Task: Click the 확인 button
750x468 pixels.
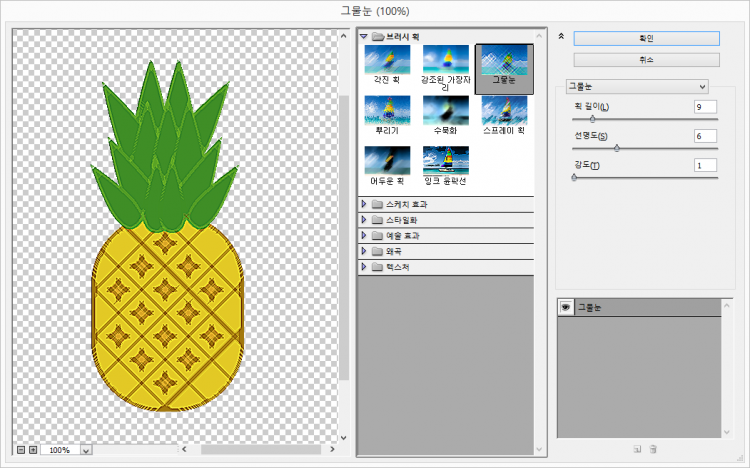Action: coord(646,37)
